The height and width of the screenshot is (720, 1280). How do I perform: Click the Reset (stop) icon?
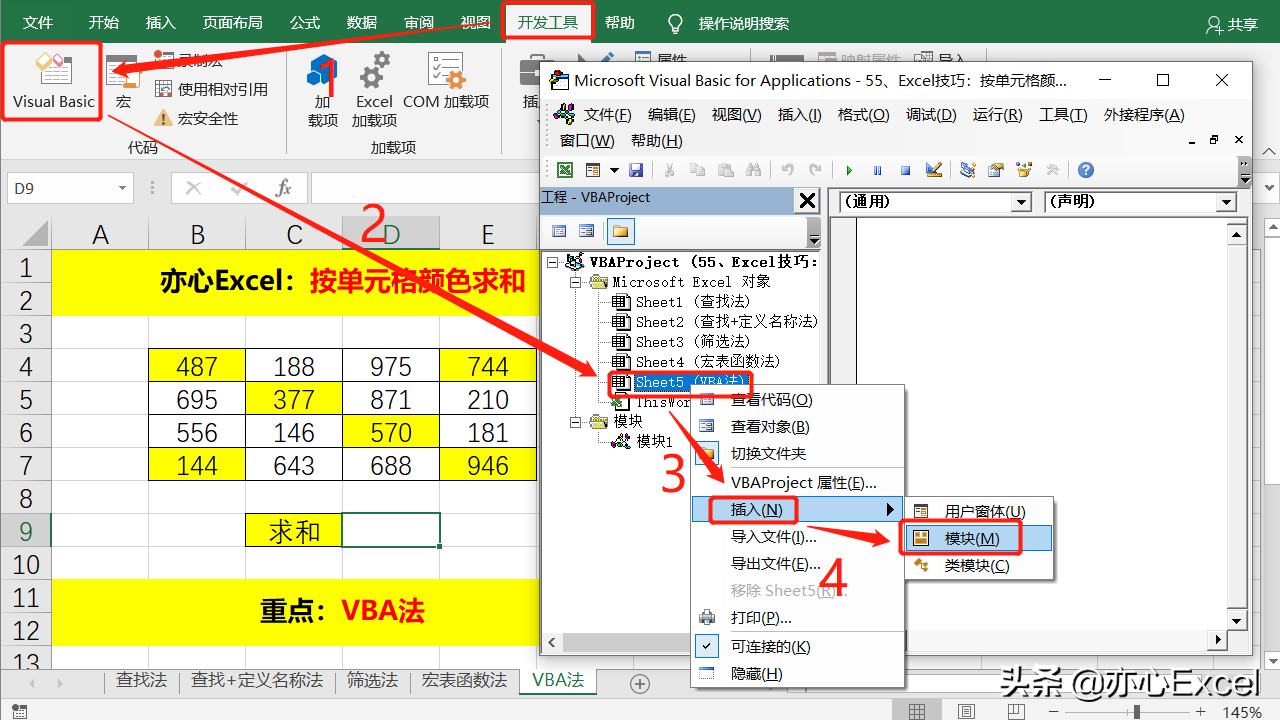(x=906, y=170)
